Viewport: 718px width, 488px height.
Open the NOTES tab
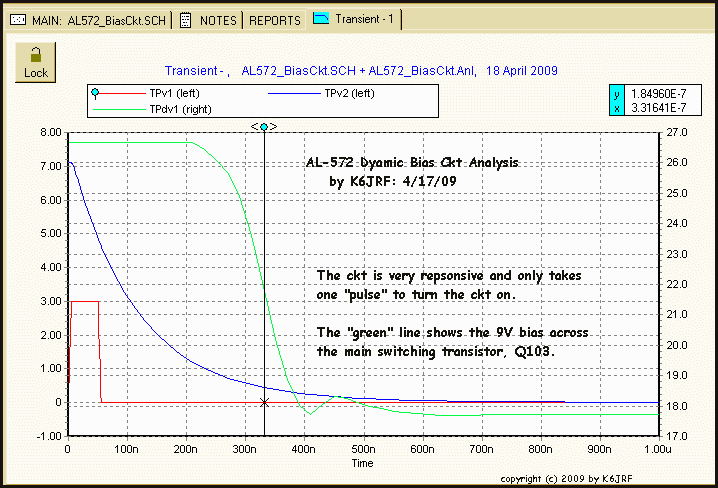point(208,20)
